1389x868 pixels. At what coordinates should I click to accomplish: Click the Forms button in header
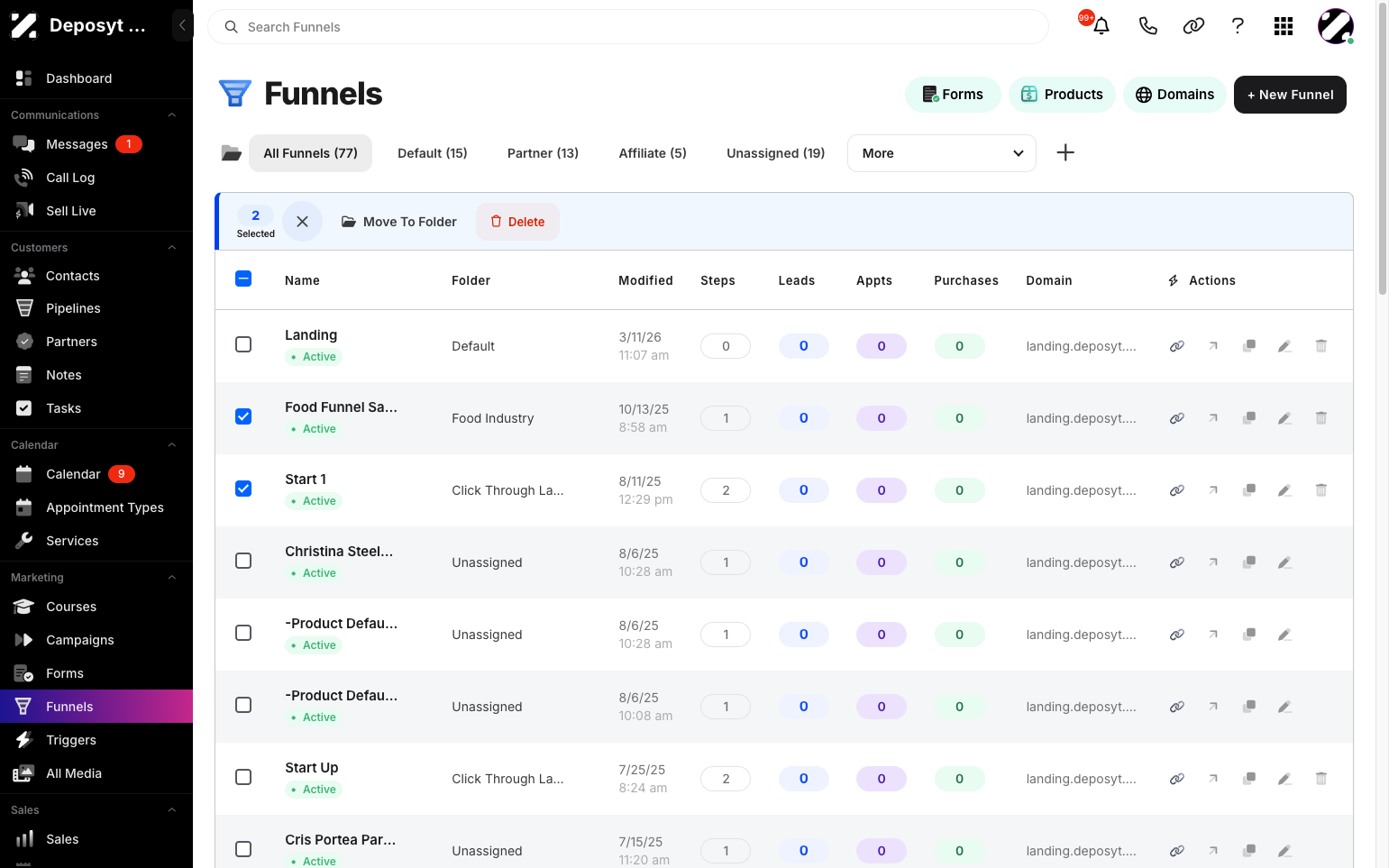coord(953,95)
